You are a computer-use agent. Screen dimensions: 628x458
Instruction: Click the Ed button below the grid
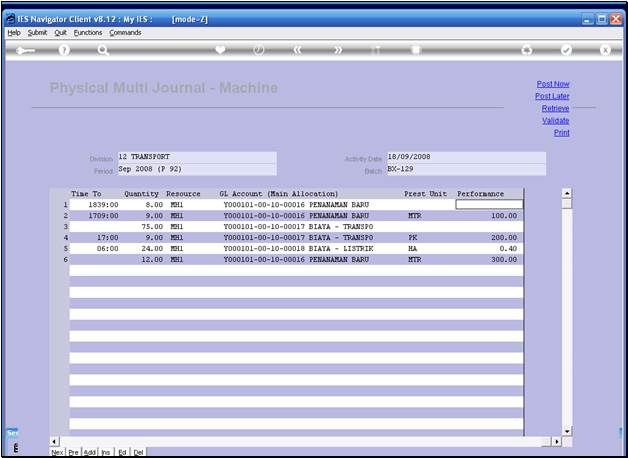[122, 452]
